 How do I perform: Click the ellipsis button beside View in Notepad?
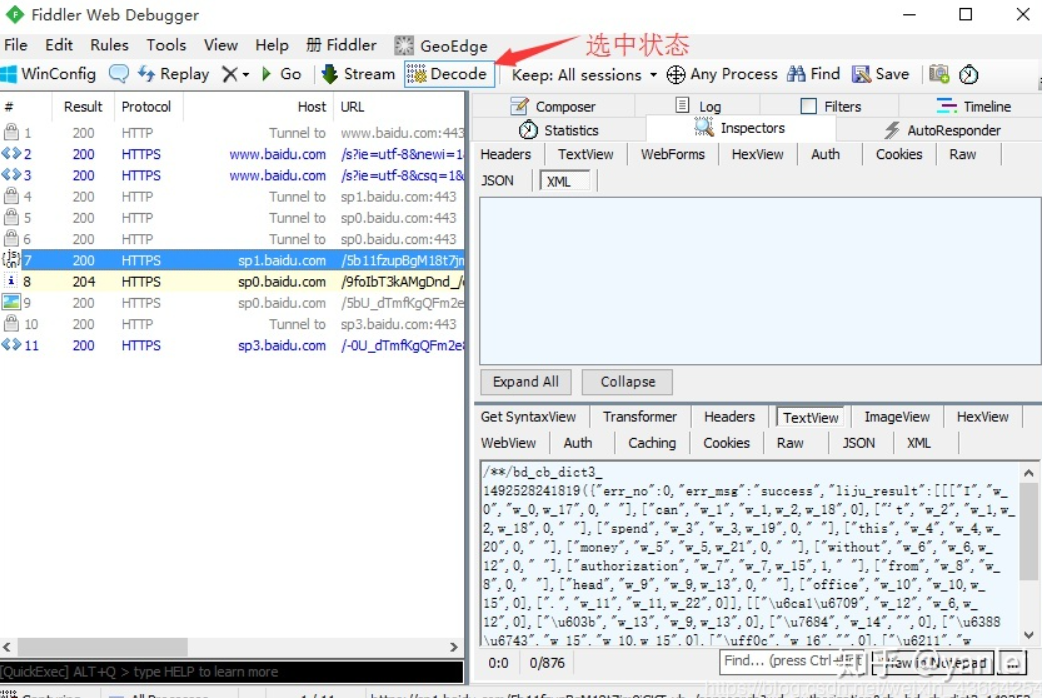point(1012,662)
